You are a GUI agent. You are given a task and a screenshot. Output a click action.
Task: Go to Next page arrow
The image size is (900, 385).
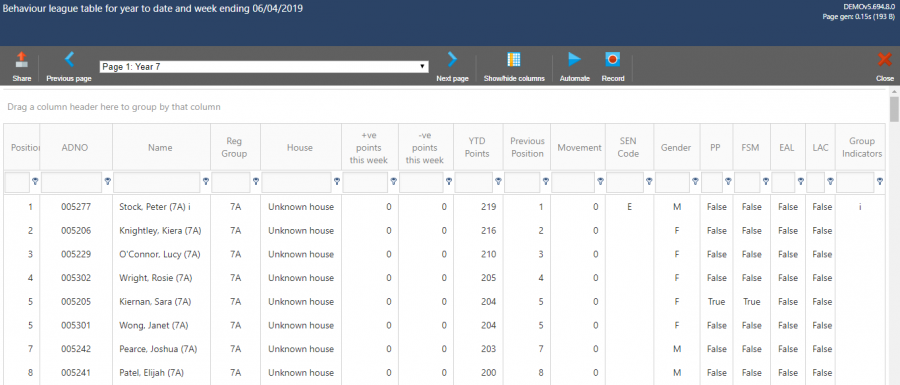click(452, 59)
